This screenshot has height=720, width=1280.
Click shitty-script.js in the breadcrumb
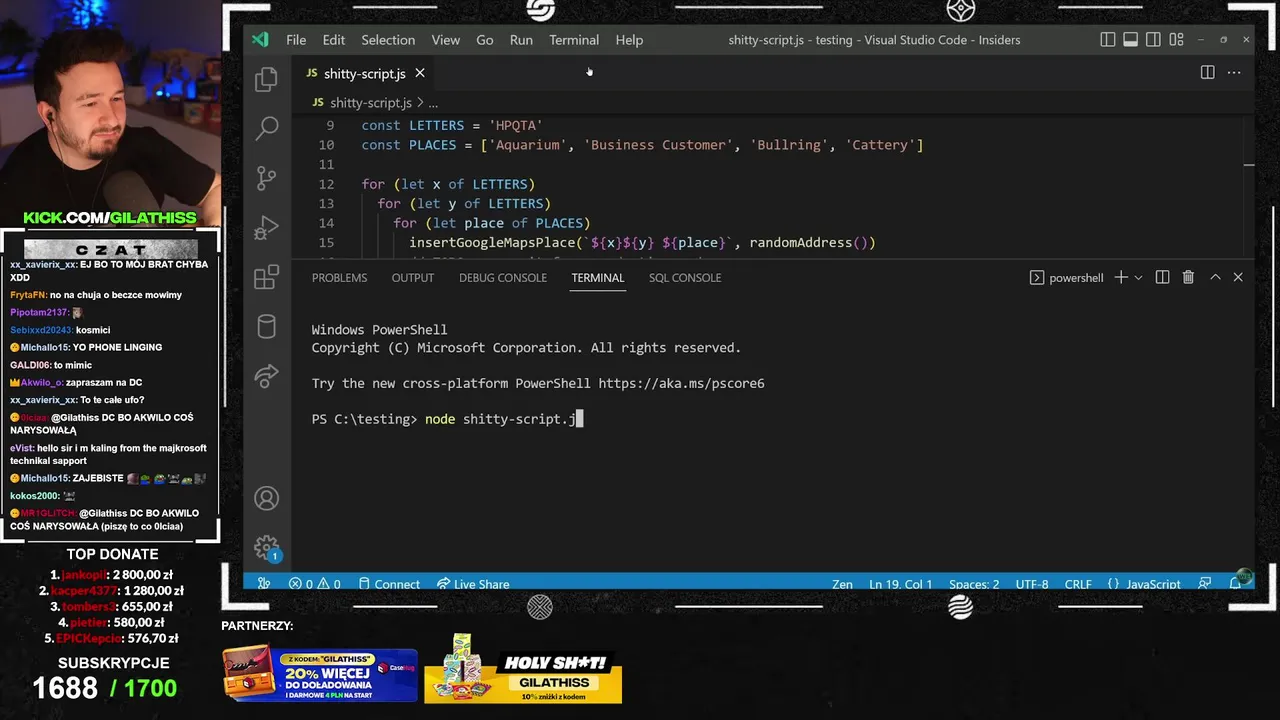(x=371, y=103)
